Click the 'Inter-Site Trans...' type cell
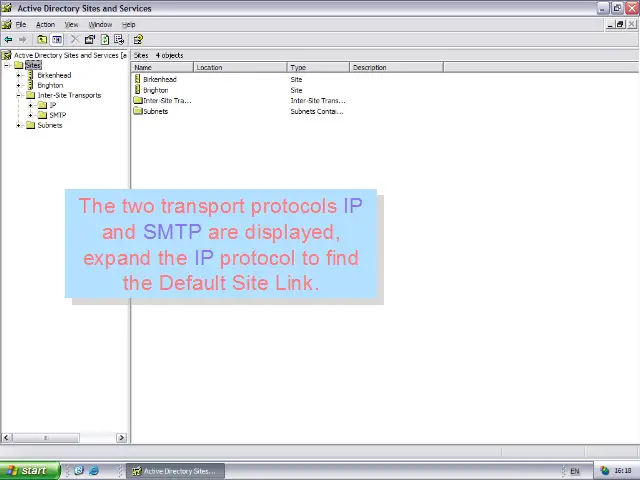 318,100
